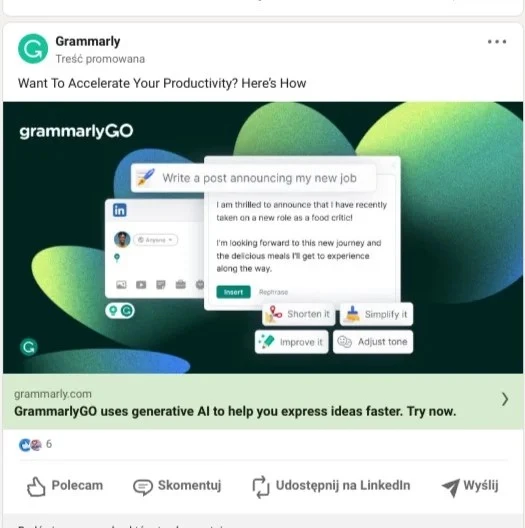Click the Wyślij paper plane icon

point(451,487)
